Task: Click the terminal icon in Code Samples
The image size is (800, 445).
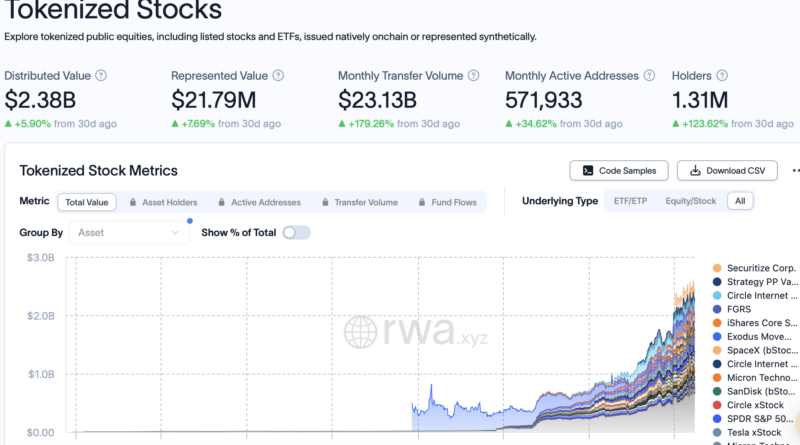Action: pyautogui.click(x=588, y=170)
